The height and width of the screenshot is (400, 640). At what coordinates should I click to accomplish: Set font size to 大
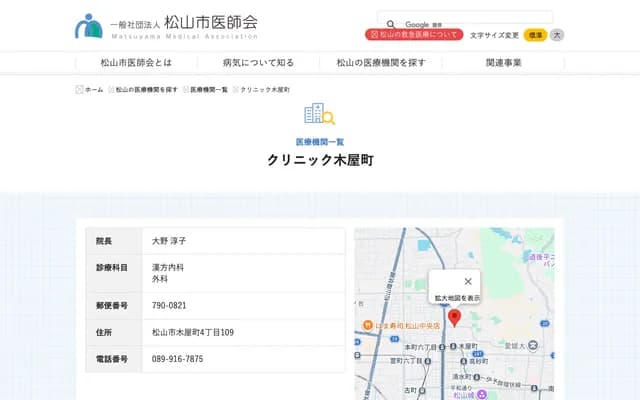[557, 35]
